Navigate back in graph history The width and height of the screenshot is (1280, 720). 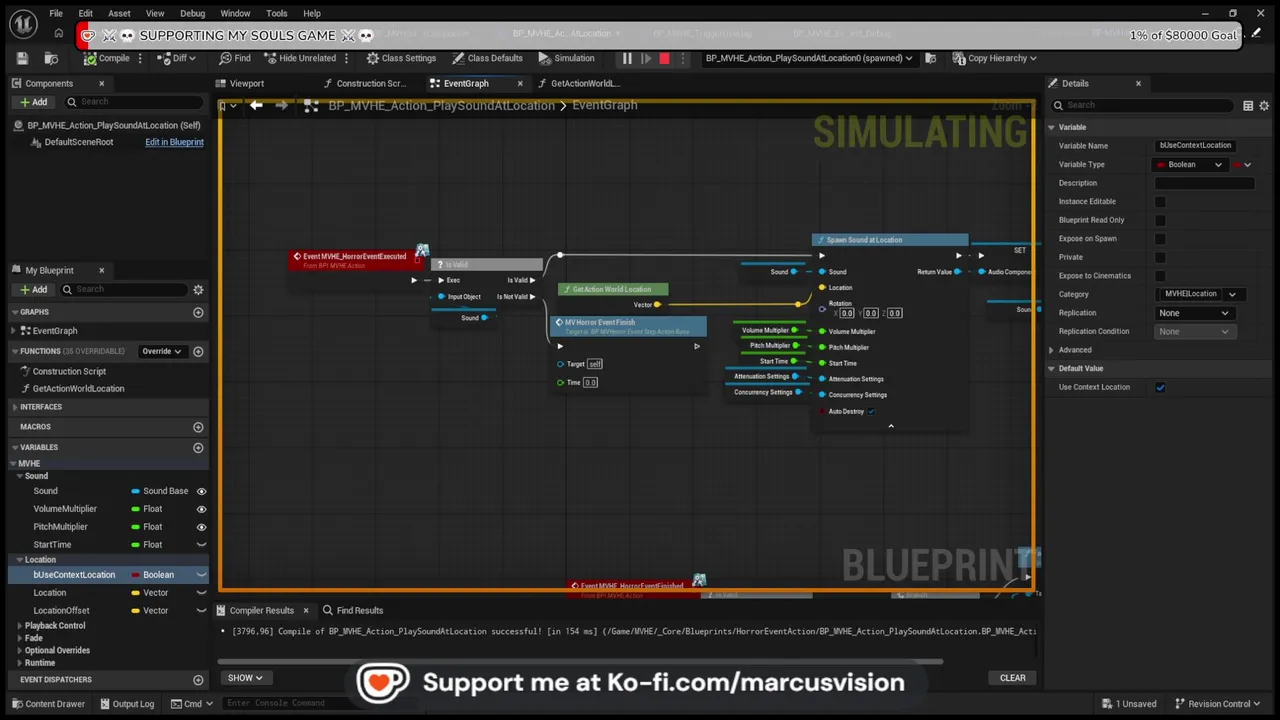pyautogui.click(x=256, y=105)
